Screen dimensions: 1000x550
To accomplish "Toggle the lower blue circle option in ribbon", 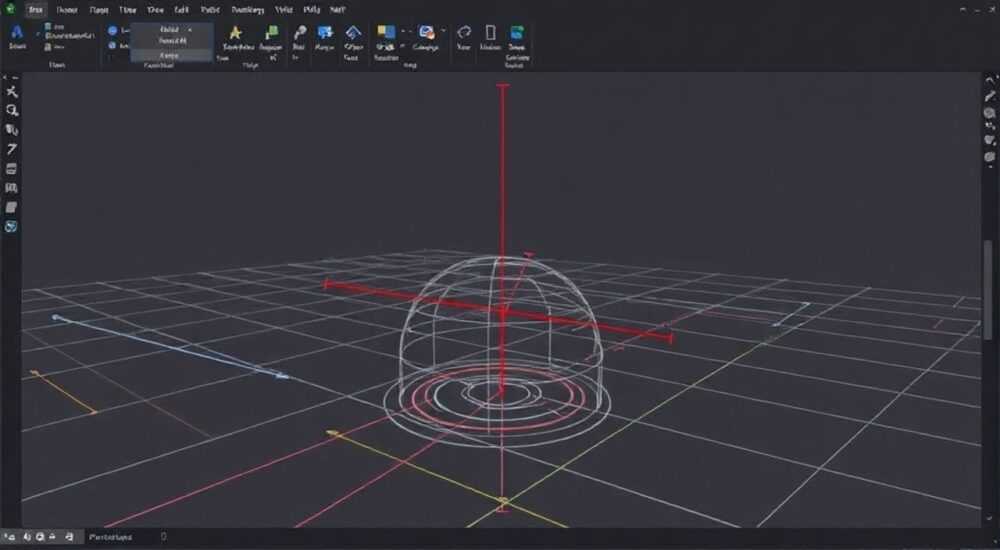I will [112, 45].
